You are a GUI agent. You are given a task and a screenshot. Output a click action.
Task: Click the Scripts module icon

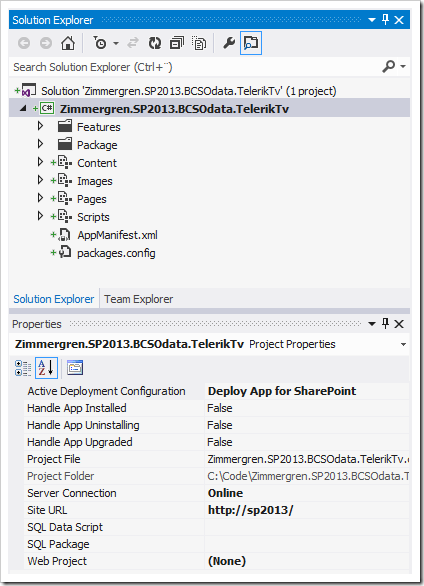[65, 216]
